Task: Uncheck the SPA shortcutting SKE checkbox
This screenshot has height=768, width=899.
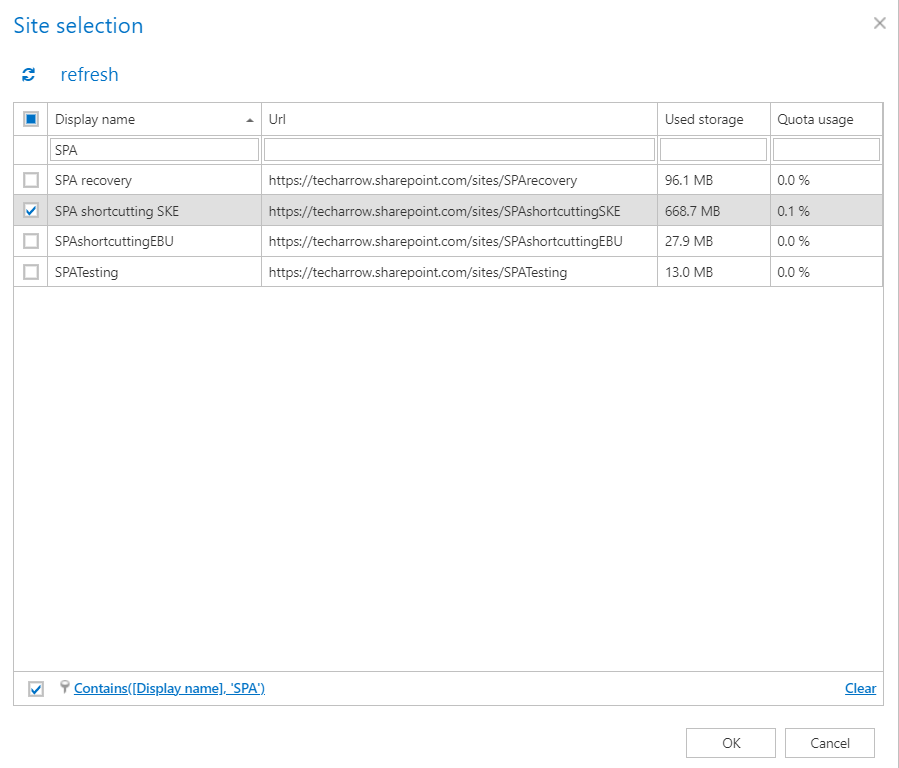Action: tap(31, 211)
